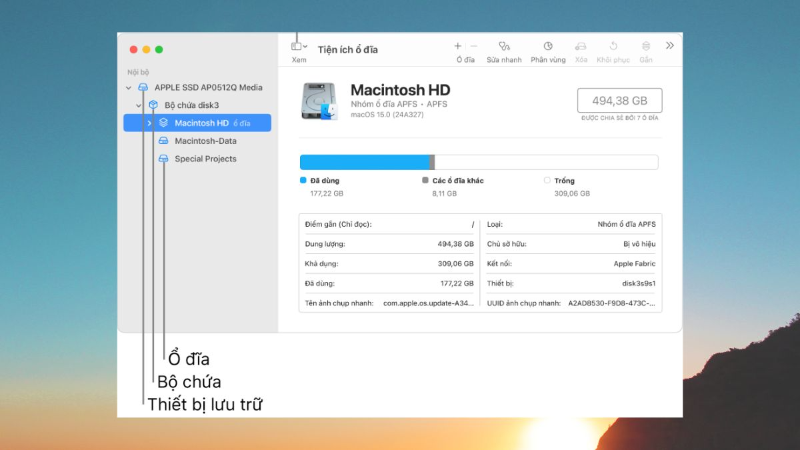Select Bộ chứa disk3 in sidebar
This screenshot has width=800, height=450.
tap(191, 105)
